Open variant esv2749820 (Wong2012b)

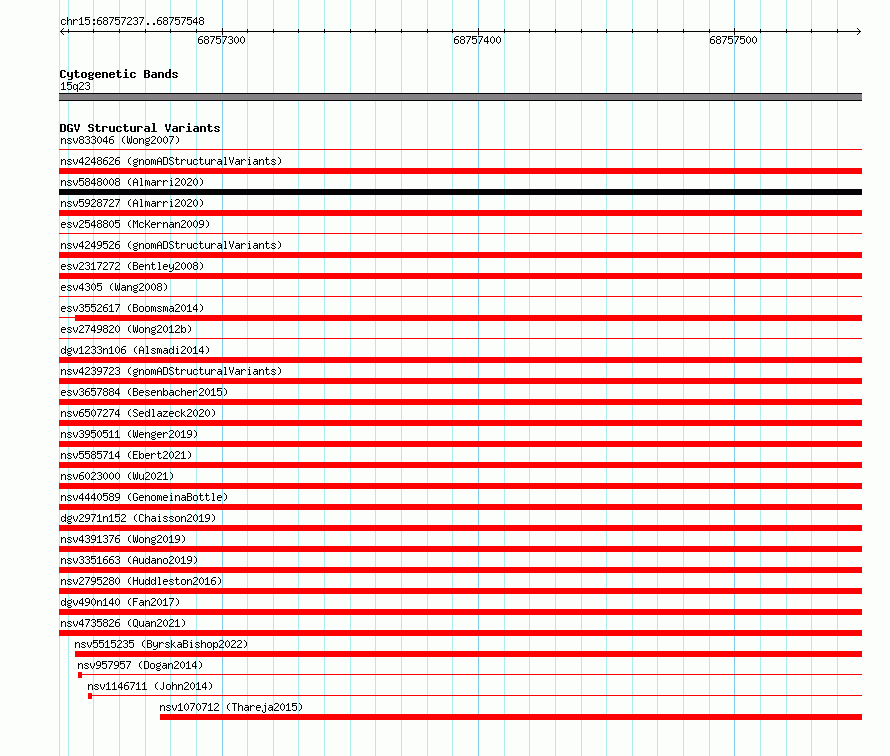click(126, 329)
